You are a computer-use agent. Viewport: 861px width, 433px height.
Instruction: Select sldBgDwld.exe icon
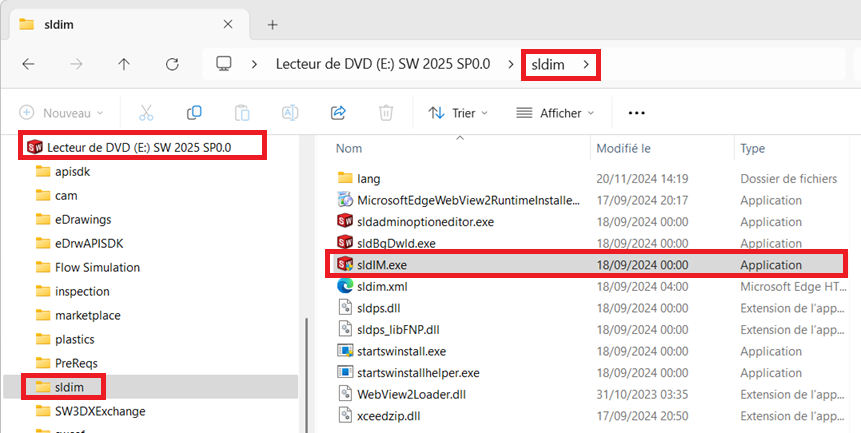345,243
